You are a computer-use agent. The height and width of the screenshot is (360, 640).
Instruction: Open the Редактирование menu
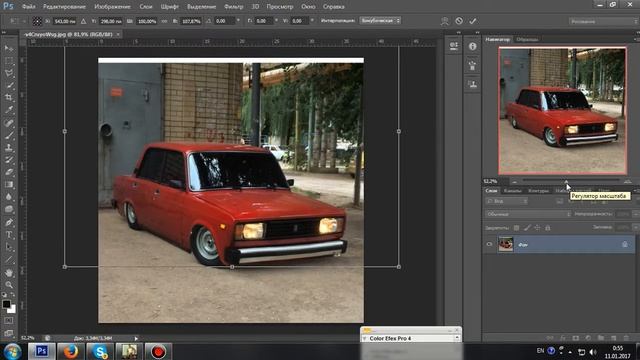[64, 7]
